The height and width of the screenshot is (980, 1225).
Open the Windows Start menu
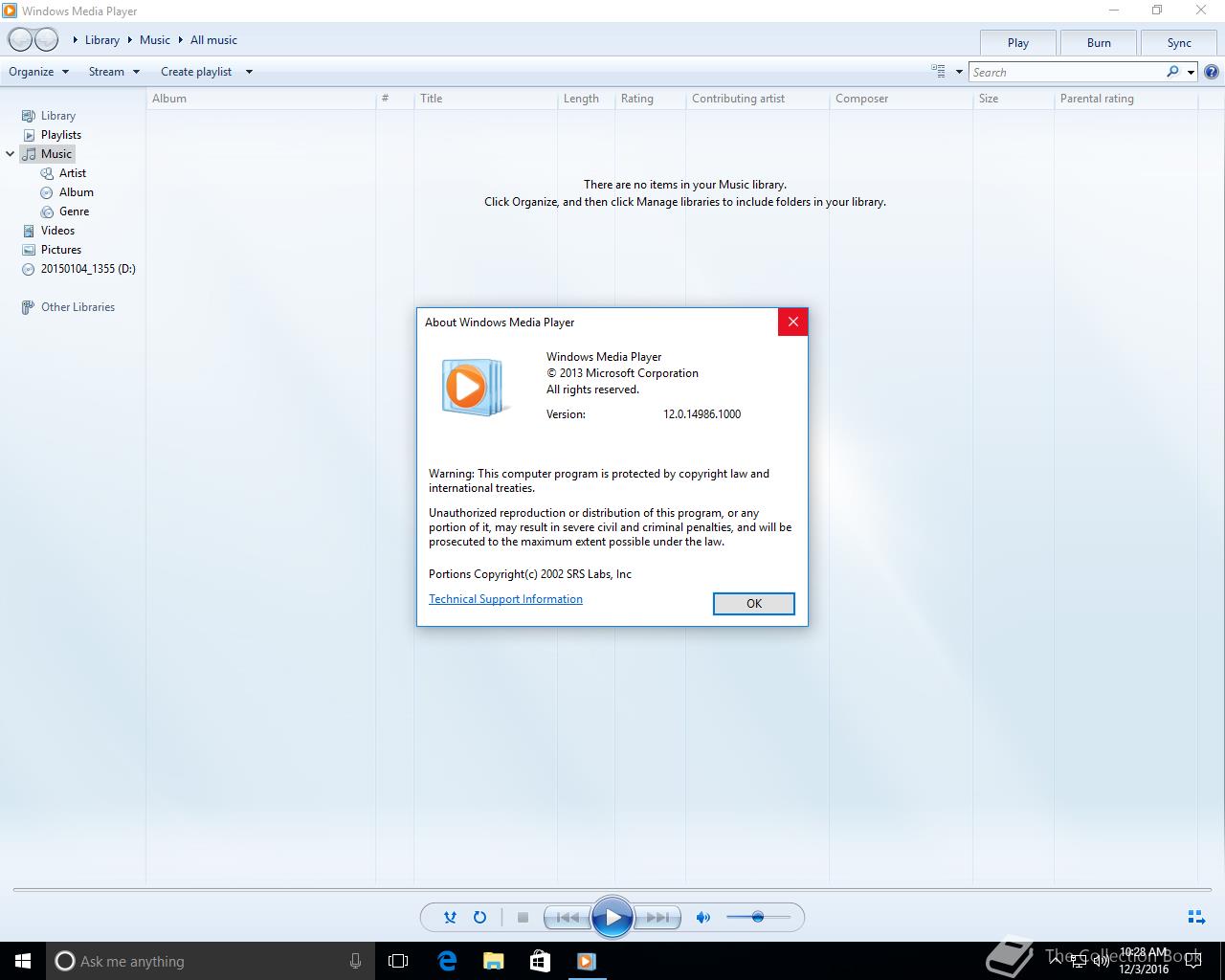(x=23, y=961)
